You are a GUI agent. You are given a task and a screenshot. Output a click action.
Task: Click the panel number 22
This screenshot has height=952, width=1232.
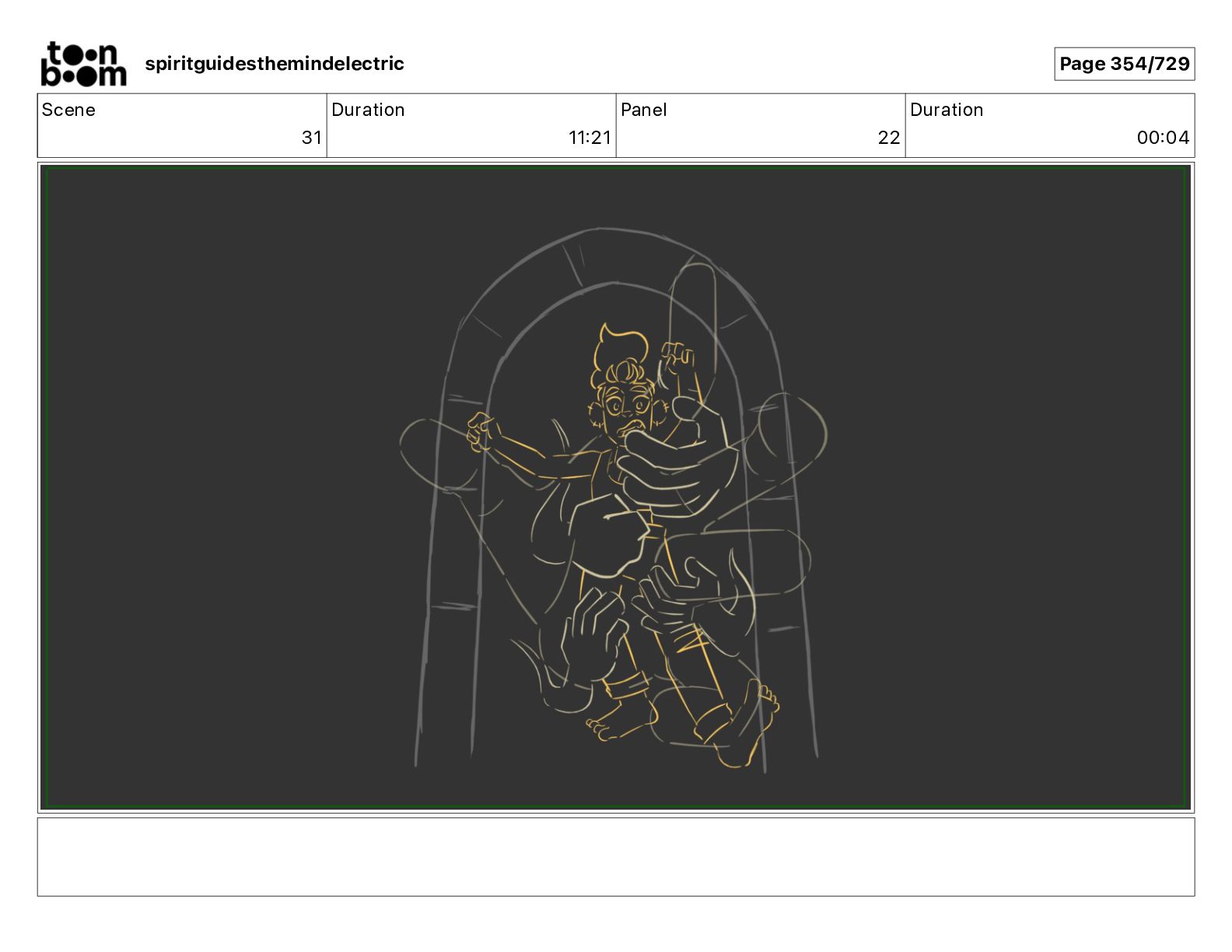[x=889, y=138]
